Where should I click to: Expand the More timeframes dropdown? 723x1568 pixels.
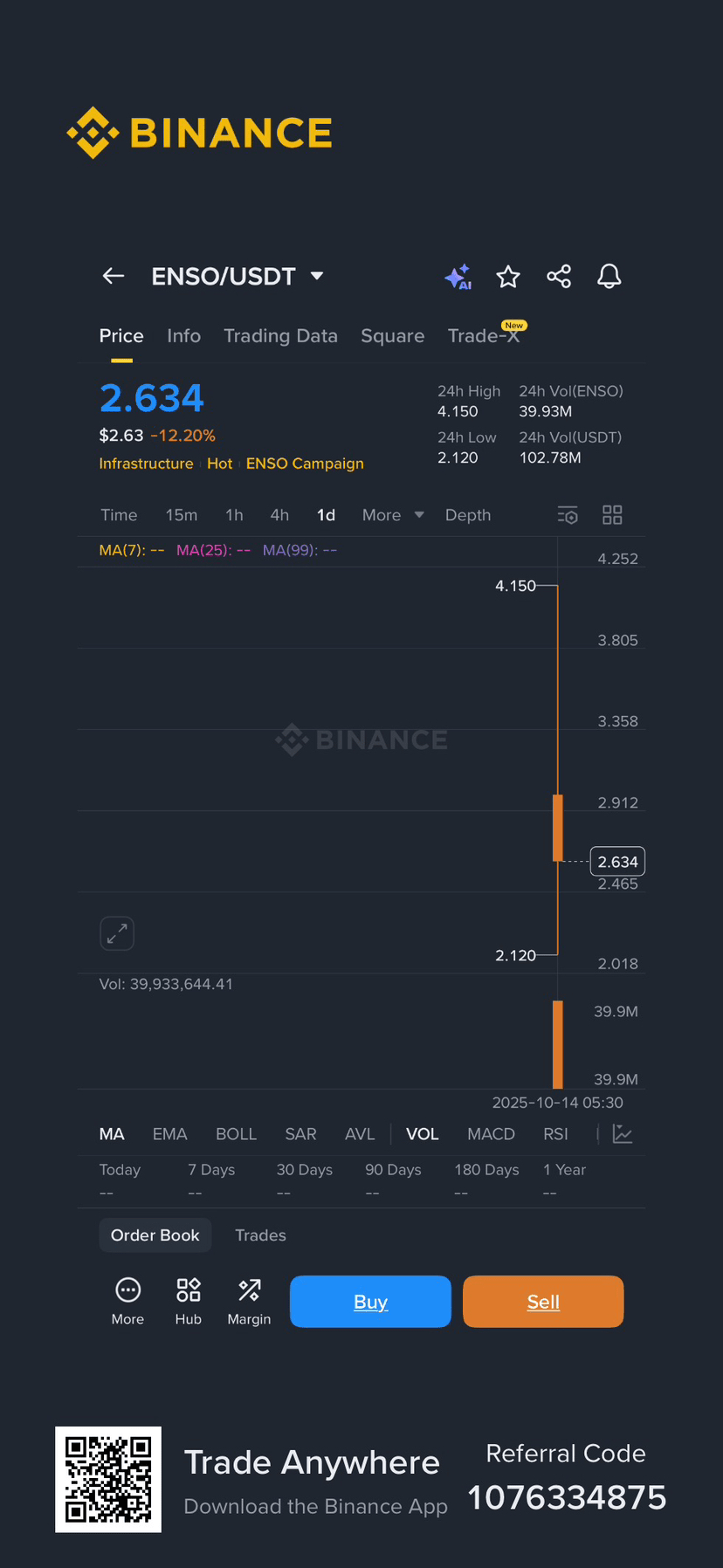click(393, 515)
